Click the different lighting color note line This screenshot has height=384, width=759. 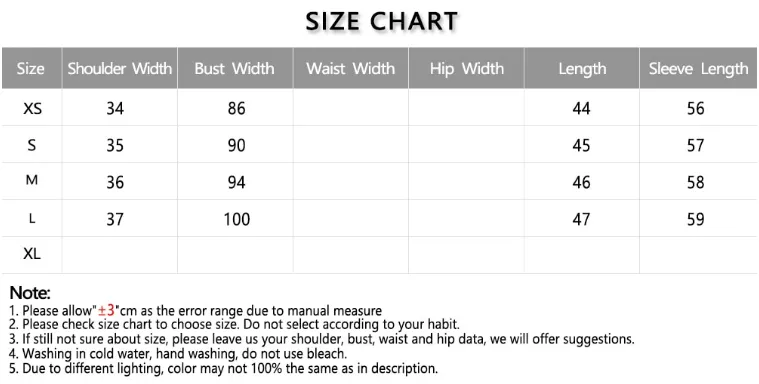[x=224, y=369]
